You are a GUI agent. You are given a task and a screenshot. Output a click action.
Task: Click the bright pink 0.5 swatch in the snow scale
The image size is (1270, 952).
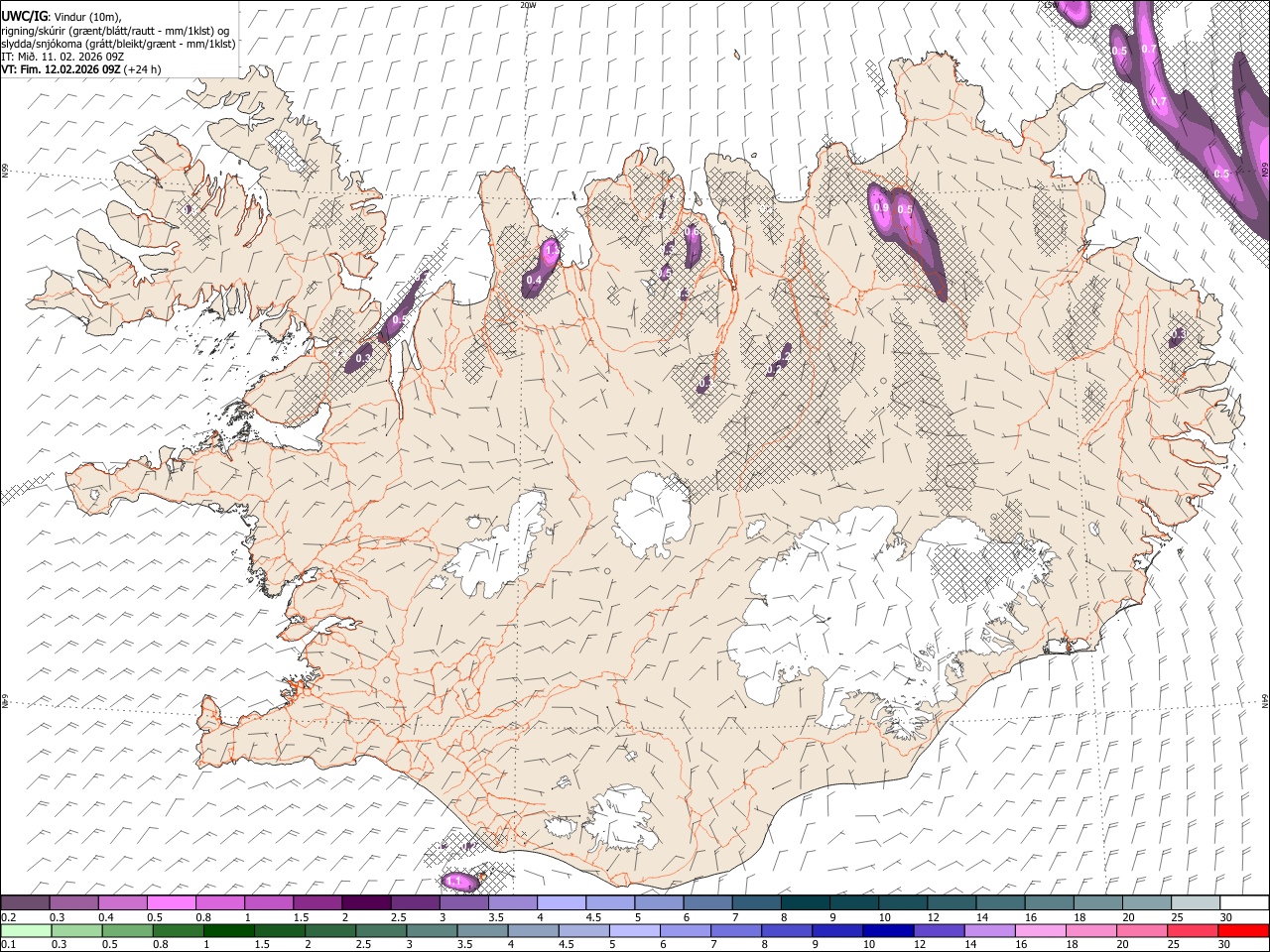point(171,902)
